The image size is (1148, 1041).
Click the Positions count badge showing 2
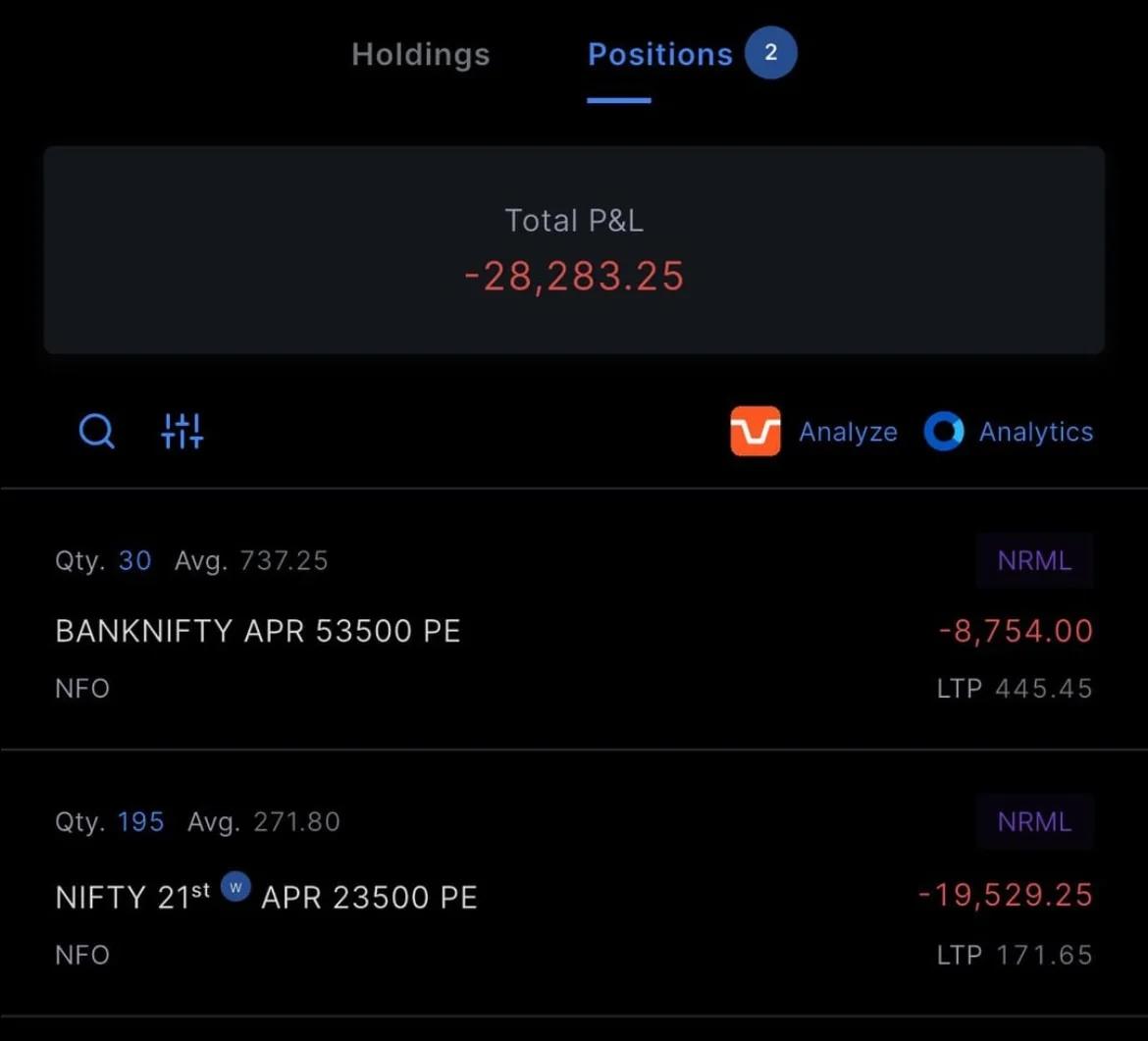pos(771,53)
